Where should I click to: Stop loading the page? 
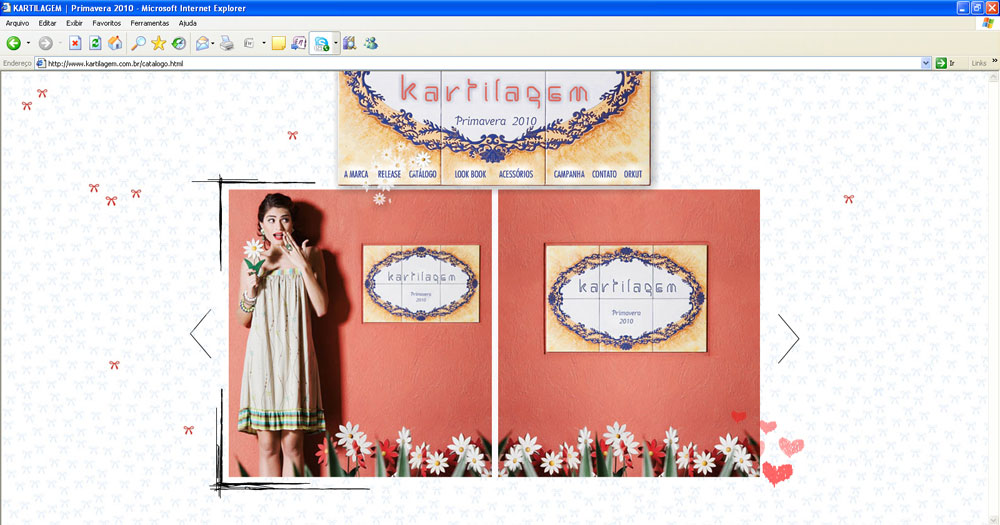tap(75, 43)
